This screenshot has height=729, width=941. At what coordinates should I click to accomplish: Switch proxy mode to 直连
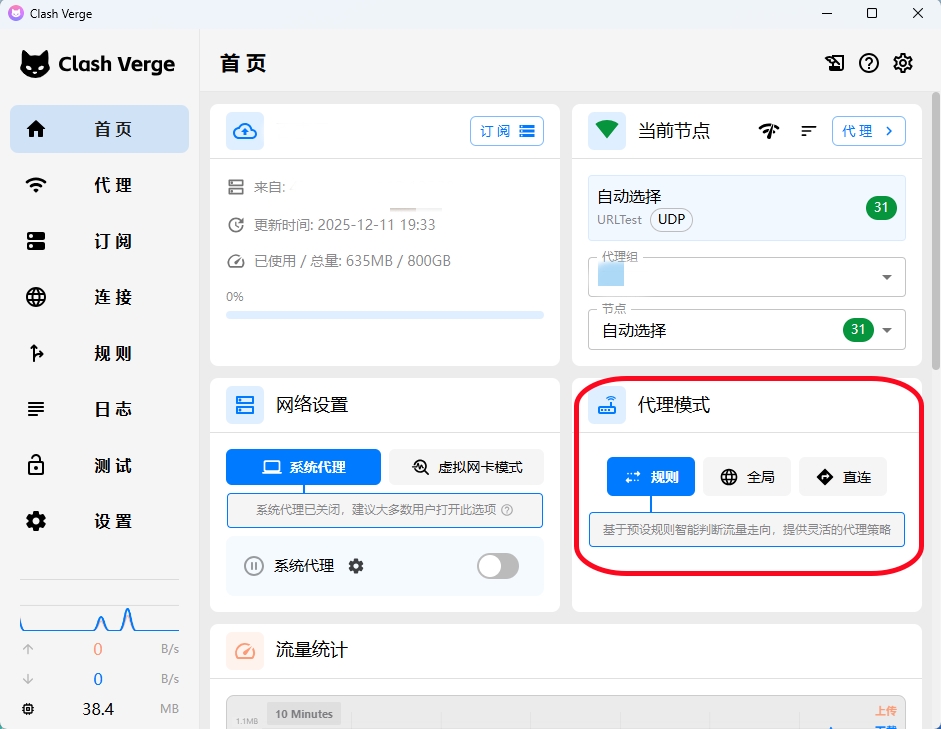click(843, 477)
